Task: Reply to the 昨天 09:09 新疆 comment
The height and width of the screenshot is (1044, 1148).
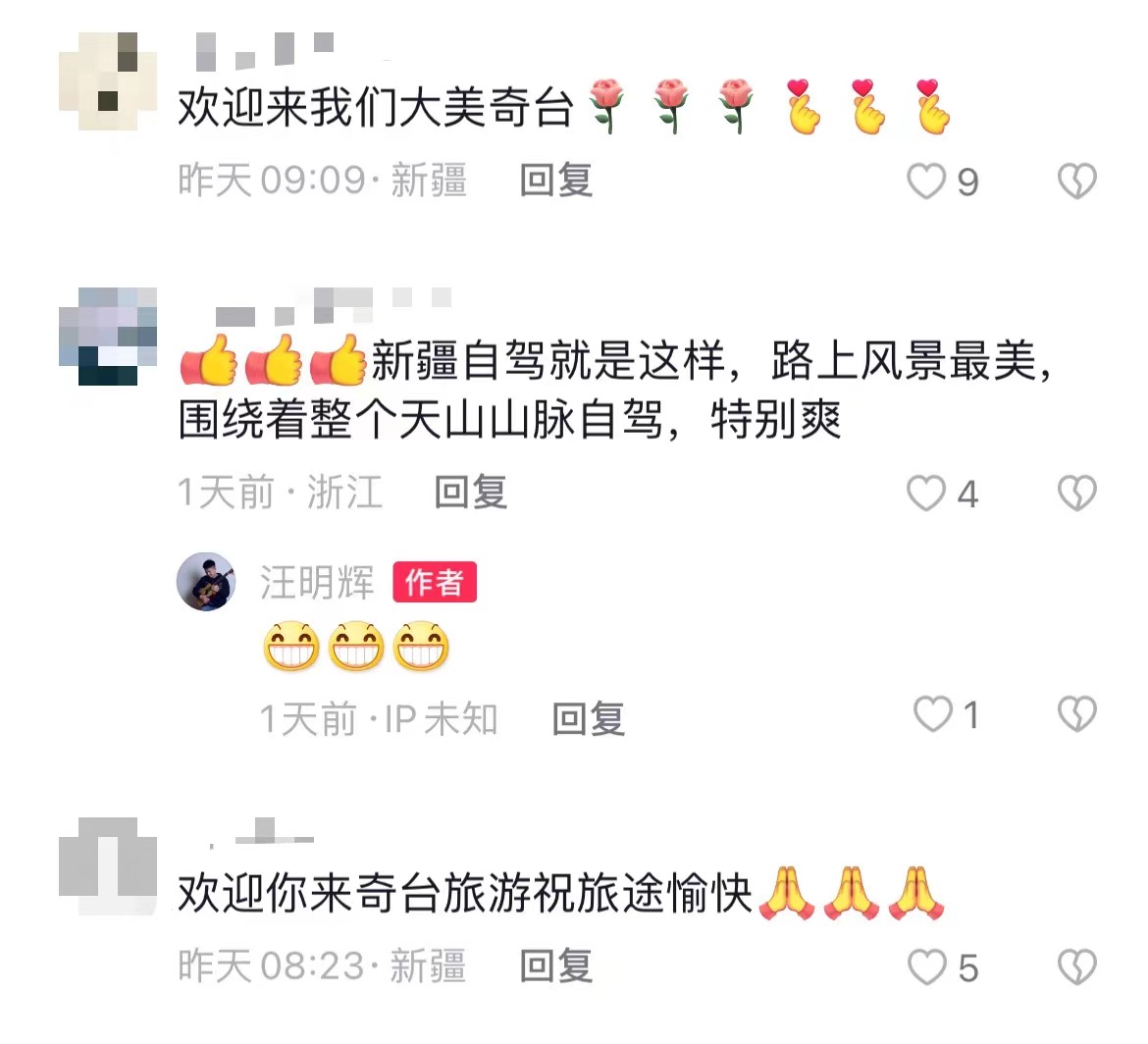Action: tap(555, 181)
